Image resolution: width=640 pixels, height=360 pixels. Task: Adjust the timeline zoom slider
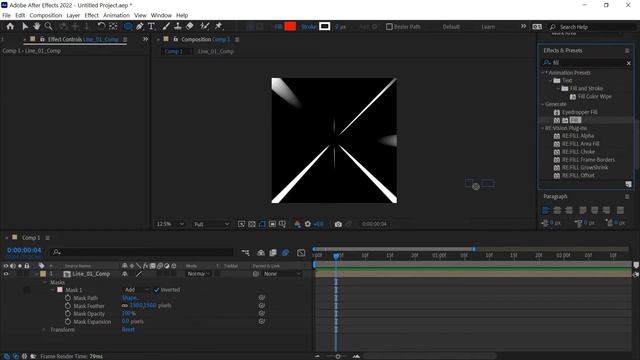point(338,356)
